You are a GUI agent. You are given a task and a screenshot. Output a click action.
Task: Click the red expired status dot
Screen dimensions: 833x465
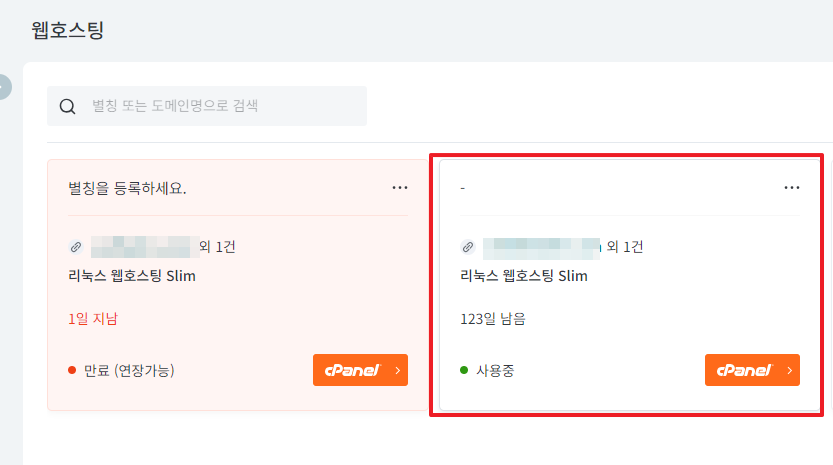pos(72,370)
